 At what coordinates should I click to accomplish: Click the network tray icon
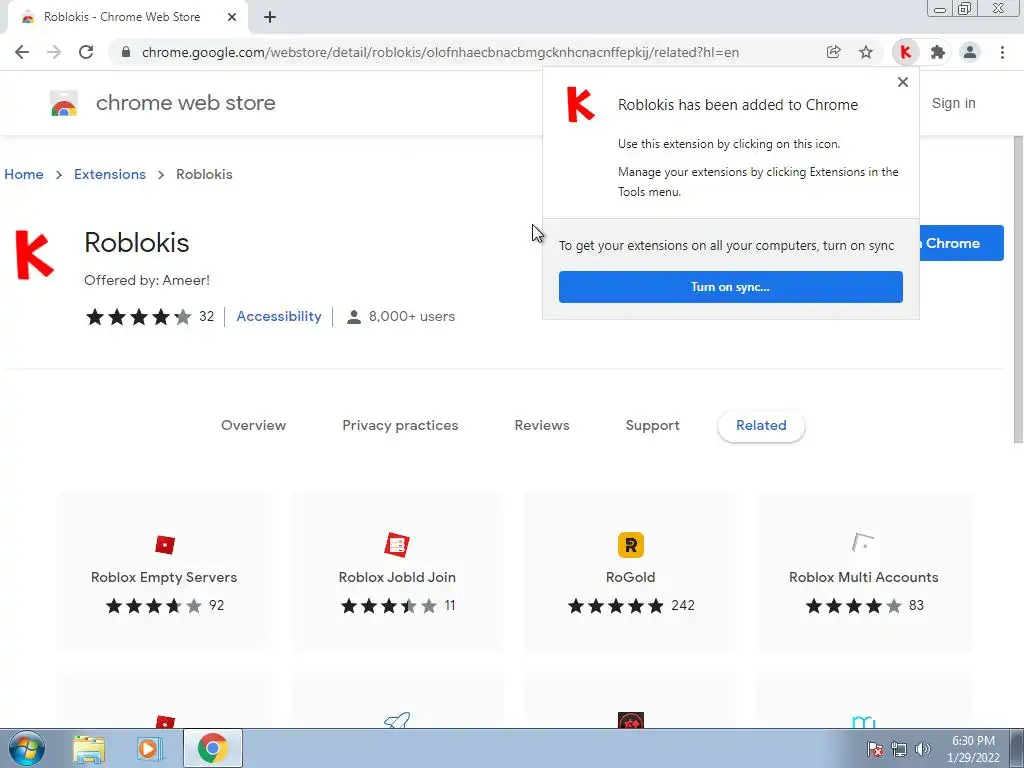[899, 749]
